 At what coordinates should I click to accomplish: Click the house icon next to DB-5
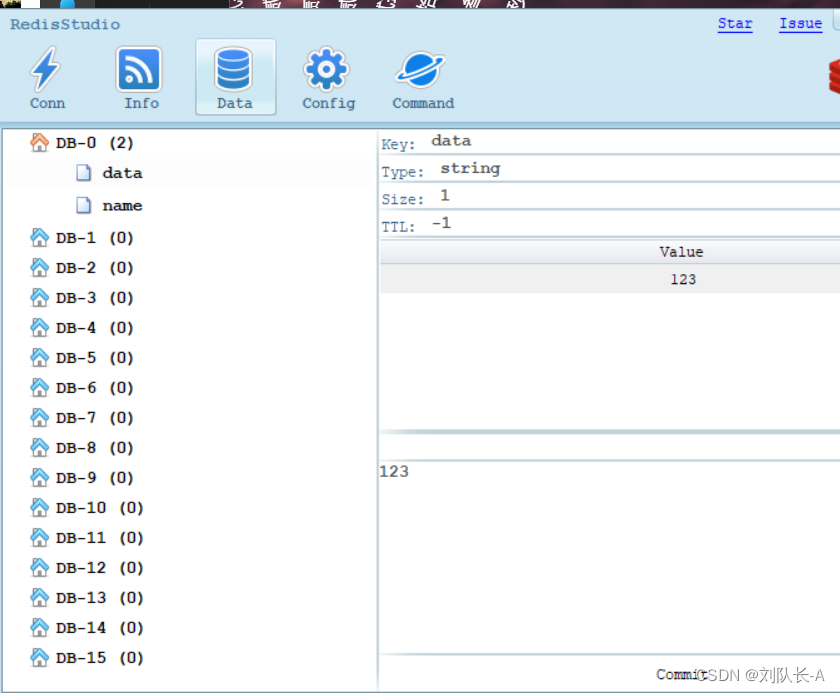point(37,356)
